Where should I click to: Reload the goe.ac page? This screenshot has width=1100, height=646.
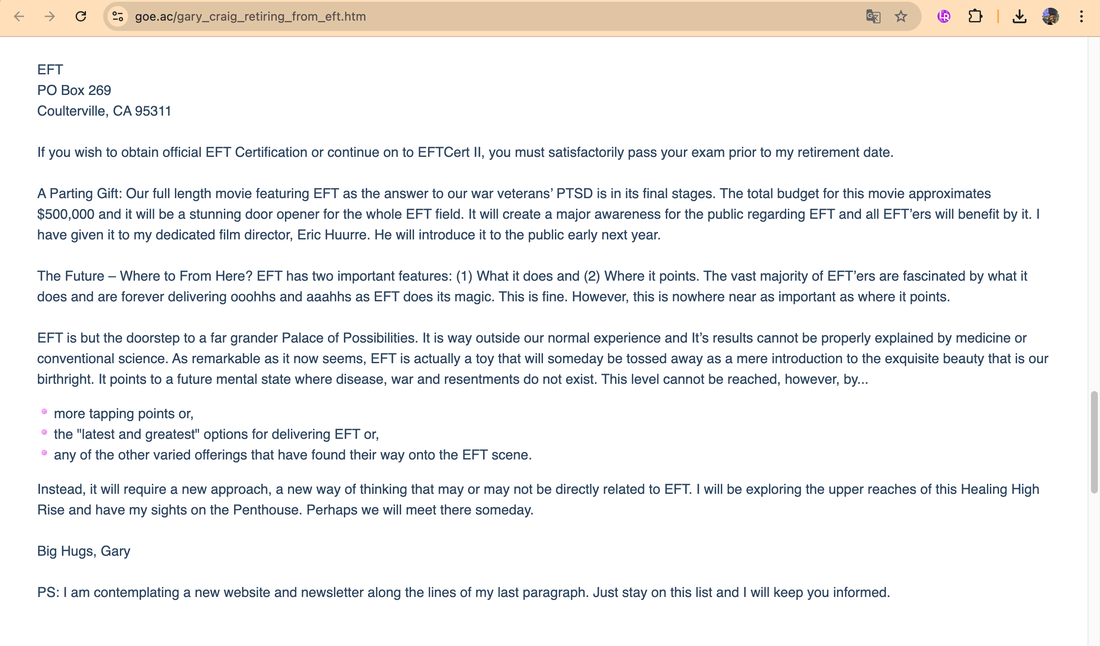point(81,16)
